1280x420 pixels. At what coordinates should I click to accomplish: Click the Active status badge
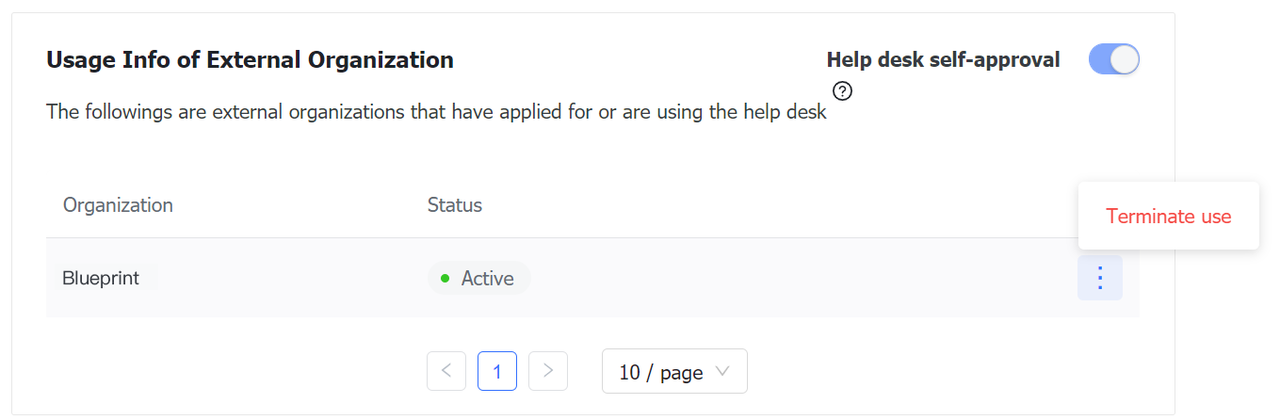(479, 279)
